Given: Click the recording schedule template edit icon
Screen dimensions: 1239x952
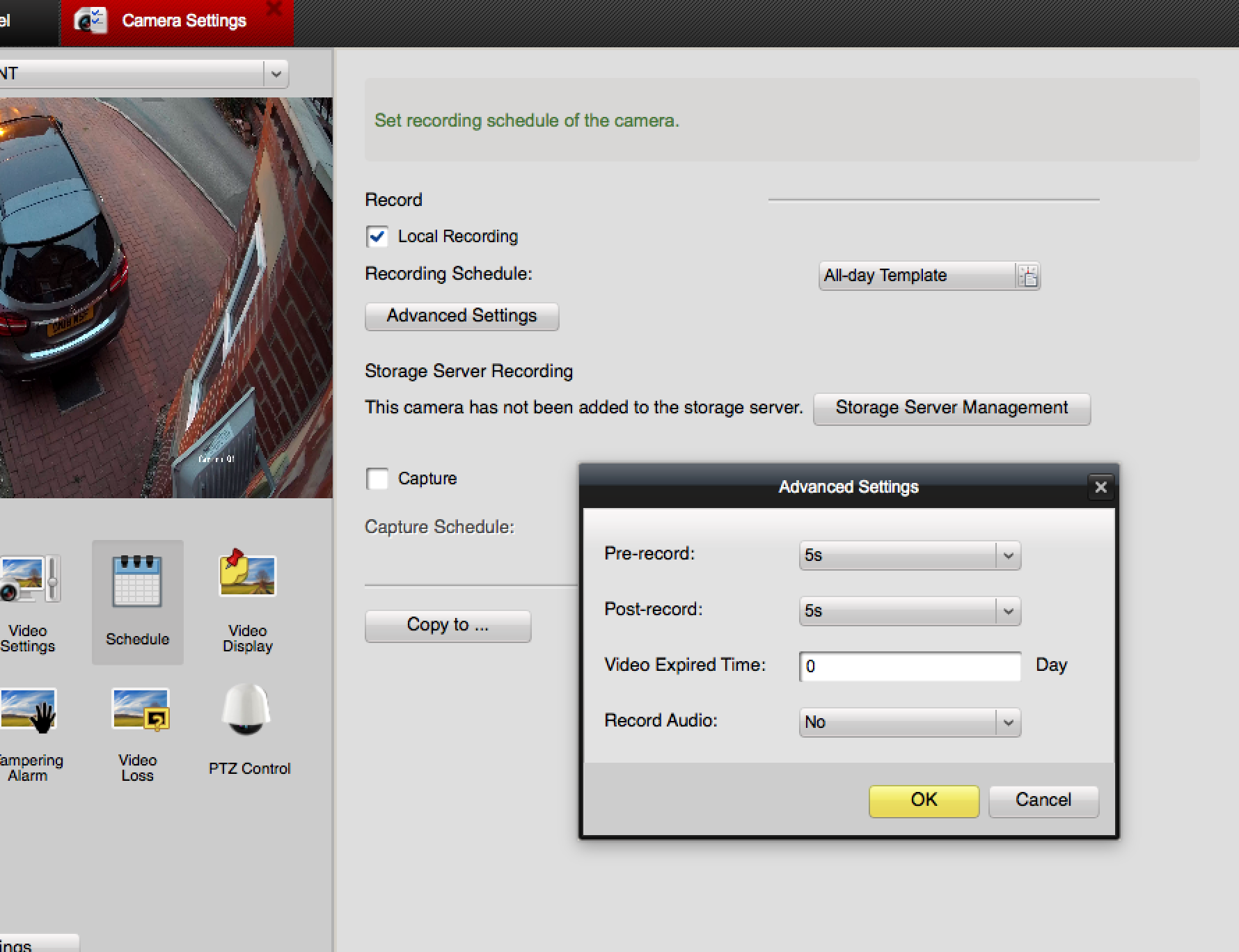Looking at the screenshot, I should 1028,276.
